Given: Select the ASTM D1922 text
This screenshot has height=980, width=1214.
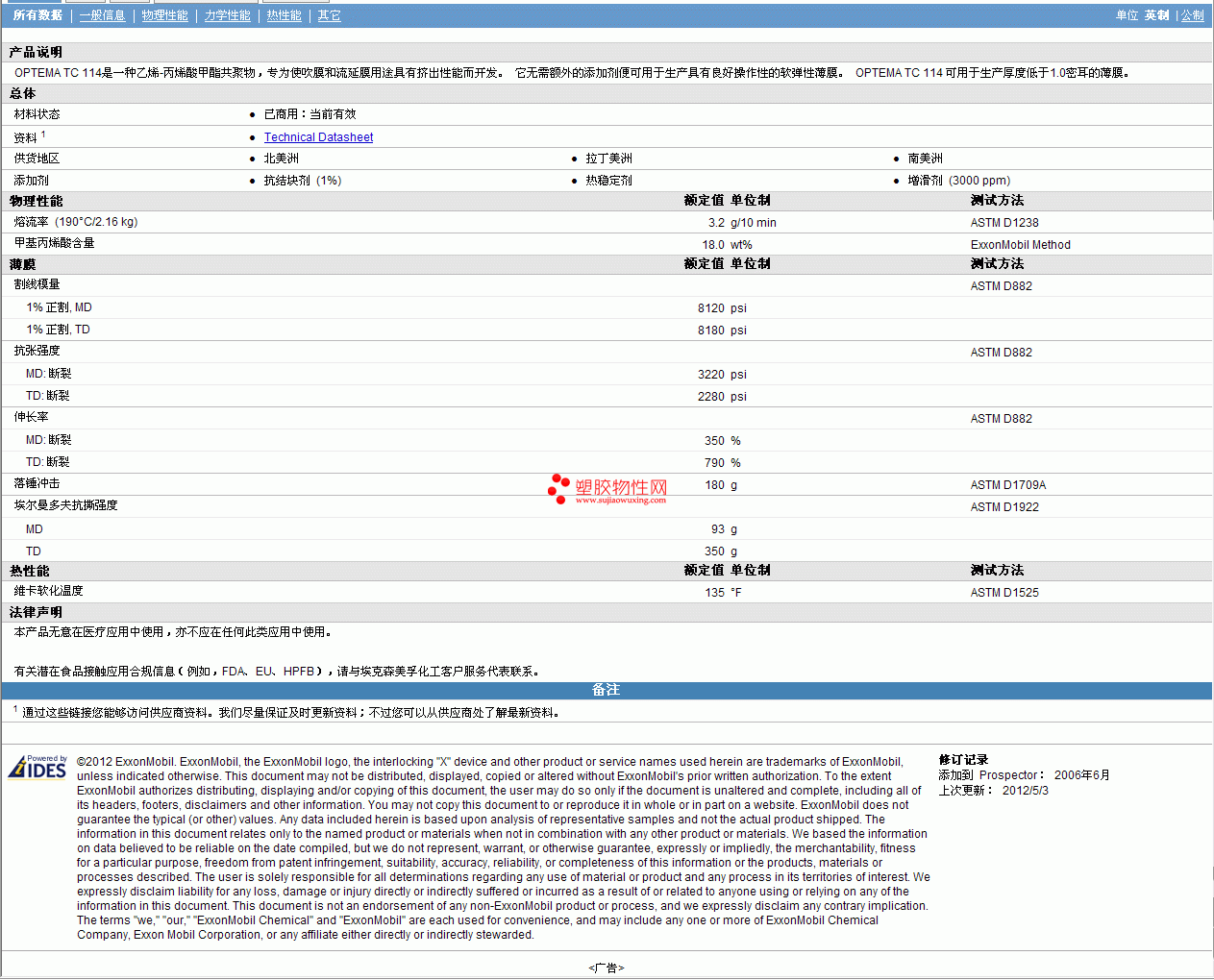Looking at the screenshot, I should [x=1004, y=507].
